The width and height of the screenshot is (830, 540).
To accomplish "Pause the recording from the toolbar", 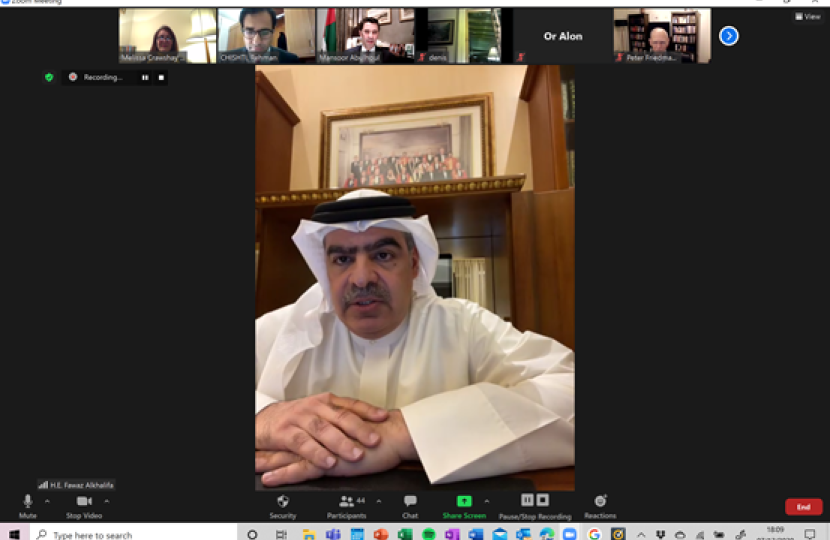I will tap(527, 500).
